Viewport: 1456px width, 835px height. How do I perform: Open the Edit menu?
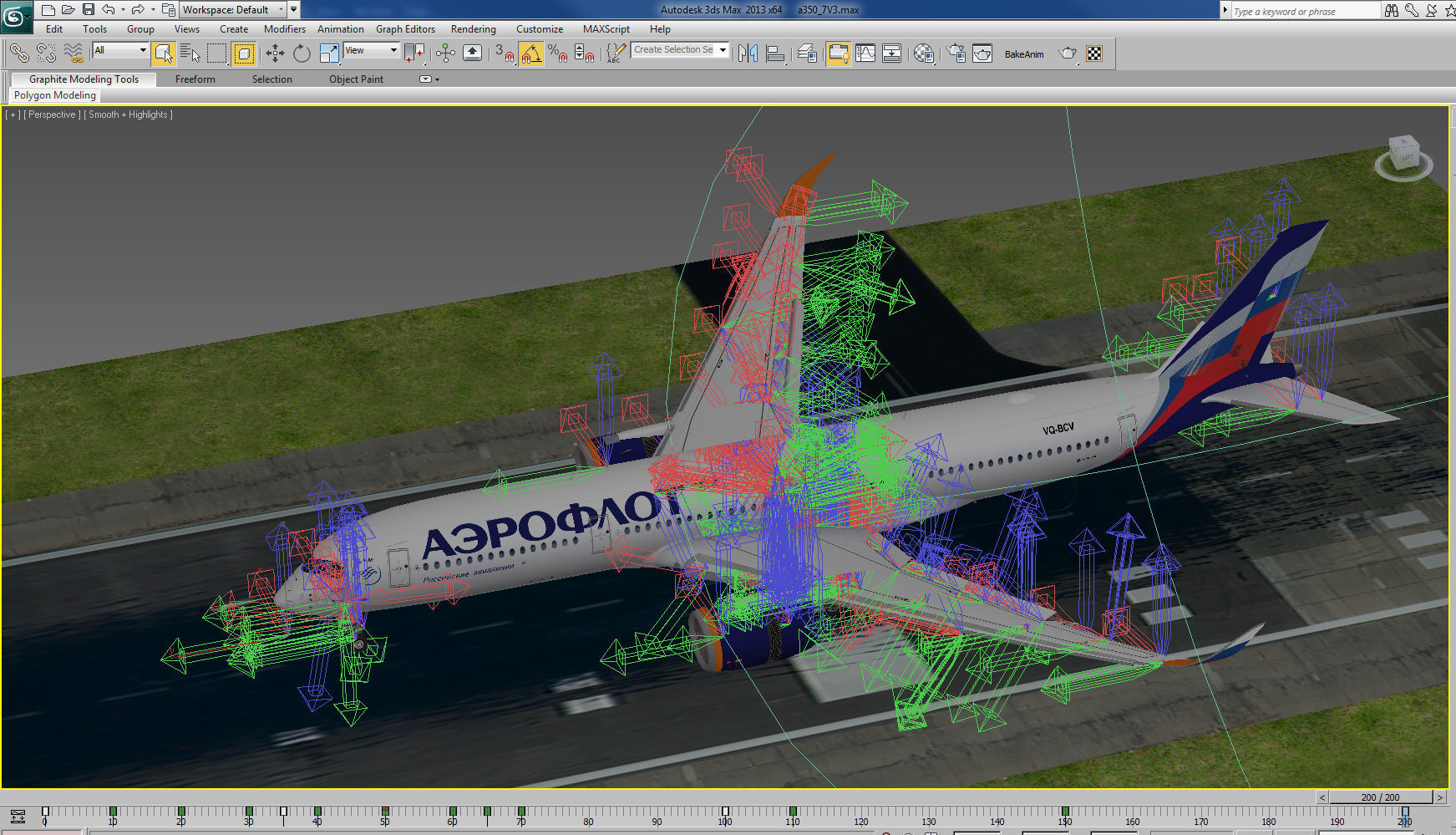(54, 29)
